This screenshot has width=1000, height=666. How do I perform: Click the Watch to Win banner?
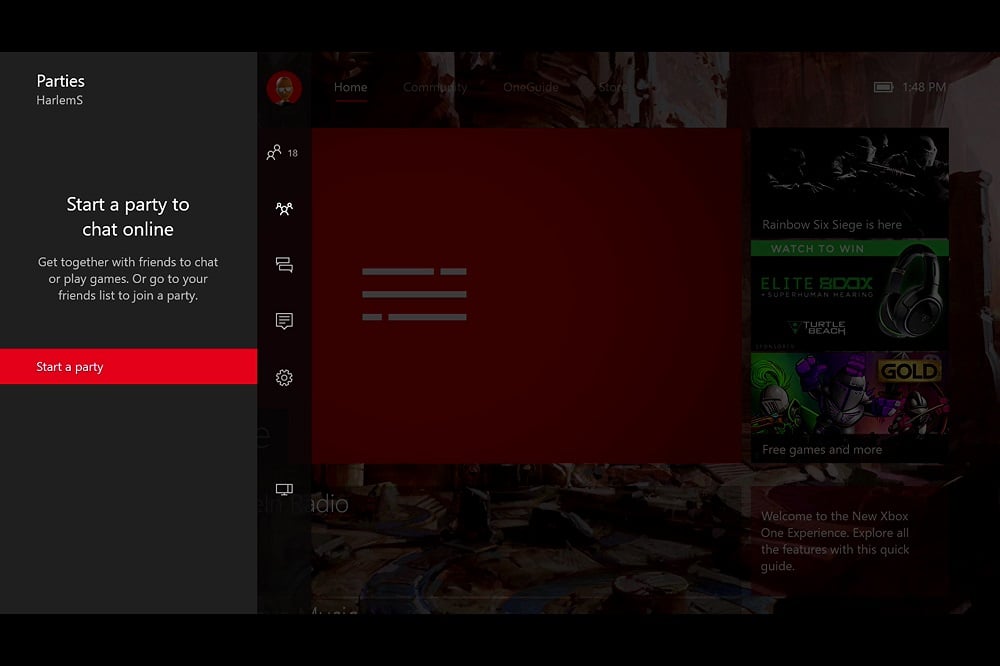coord(849,248)
